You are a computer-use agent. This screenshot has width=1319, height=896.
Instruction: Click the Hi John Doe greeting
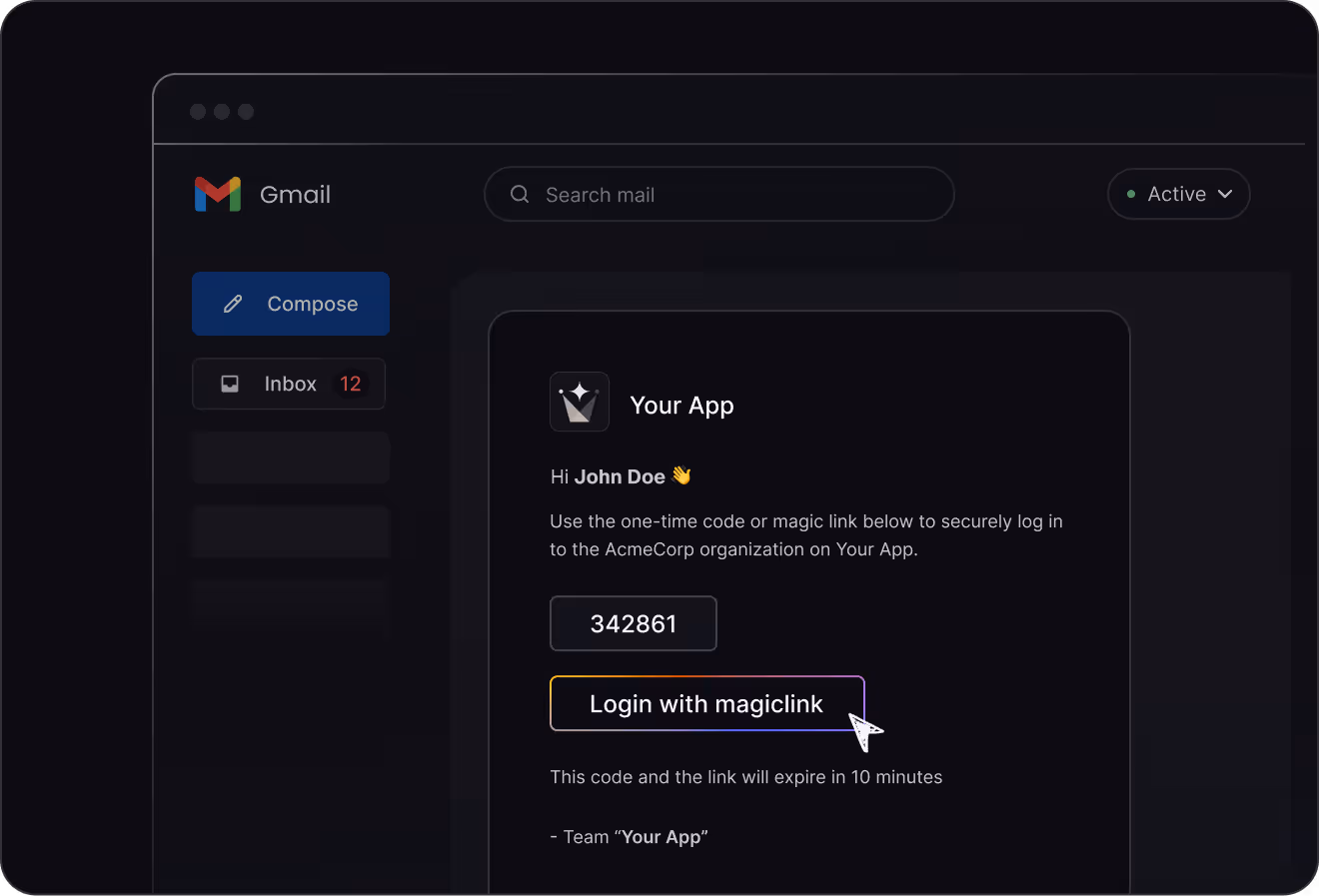621,476
